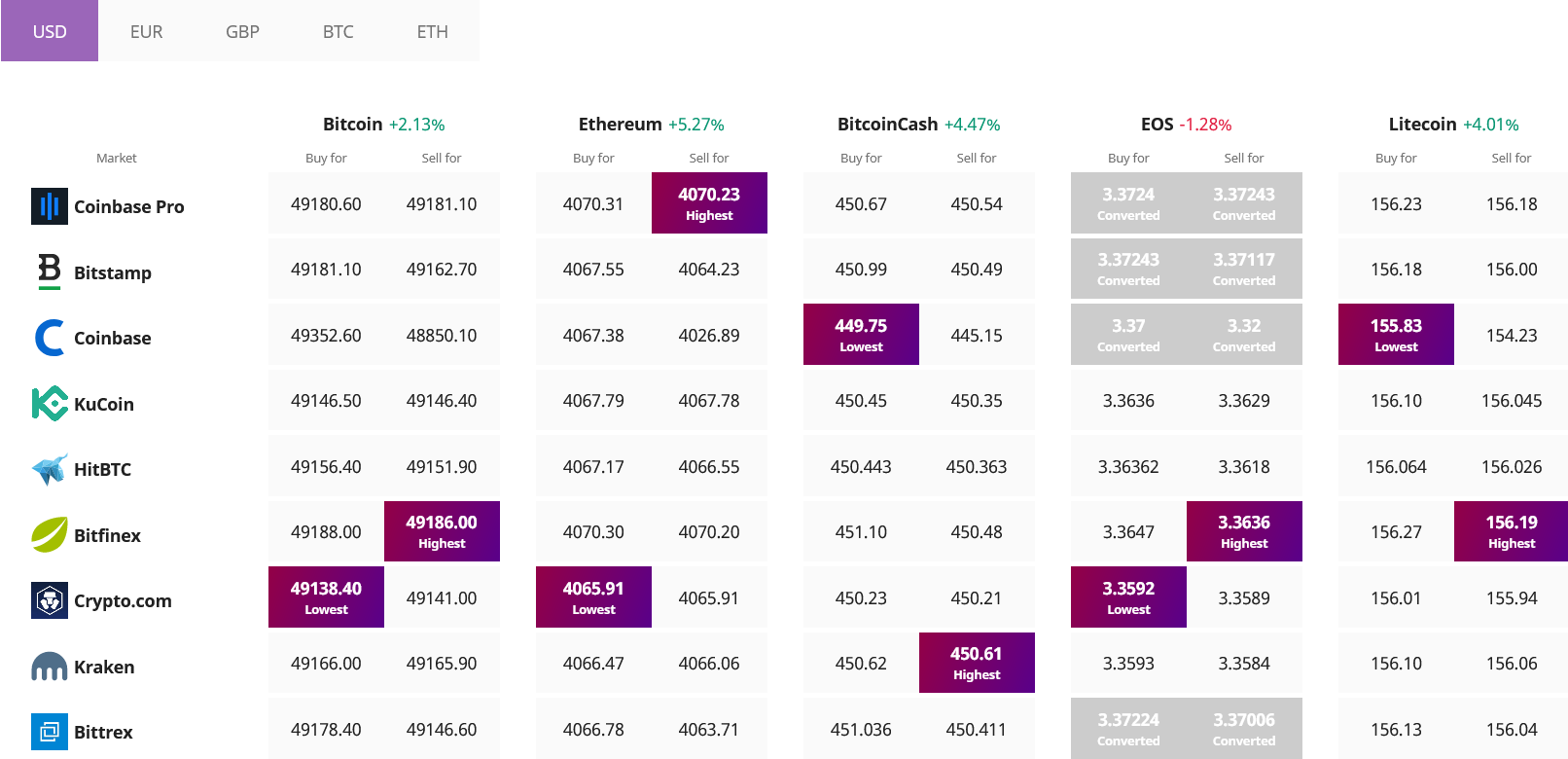Select EOS highest sell price 3.3636

click(1244, 531)
